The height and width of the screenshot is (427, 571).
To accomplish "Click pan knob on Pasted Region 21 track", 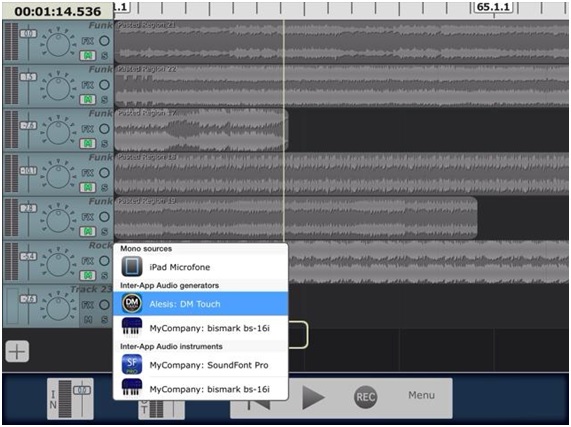I will (58, 44).
